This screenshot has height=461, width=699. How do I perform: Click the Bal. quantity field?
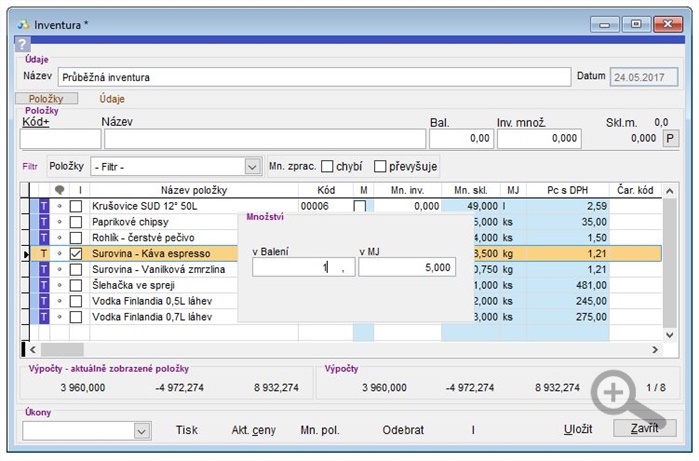coord(461,139)
